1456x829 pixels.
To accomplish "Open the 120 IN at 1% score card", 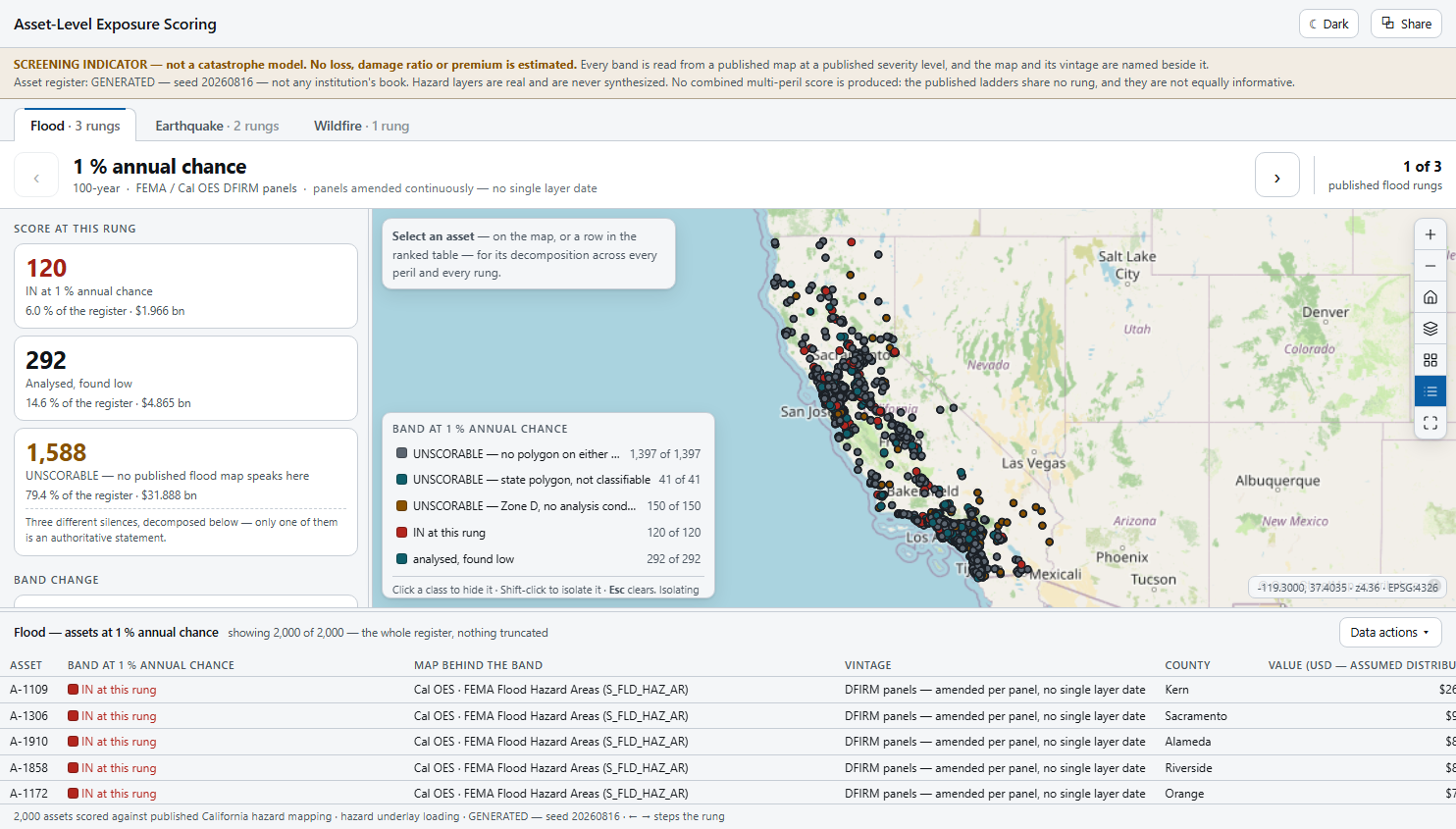I will coord(185,285).
